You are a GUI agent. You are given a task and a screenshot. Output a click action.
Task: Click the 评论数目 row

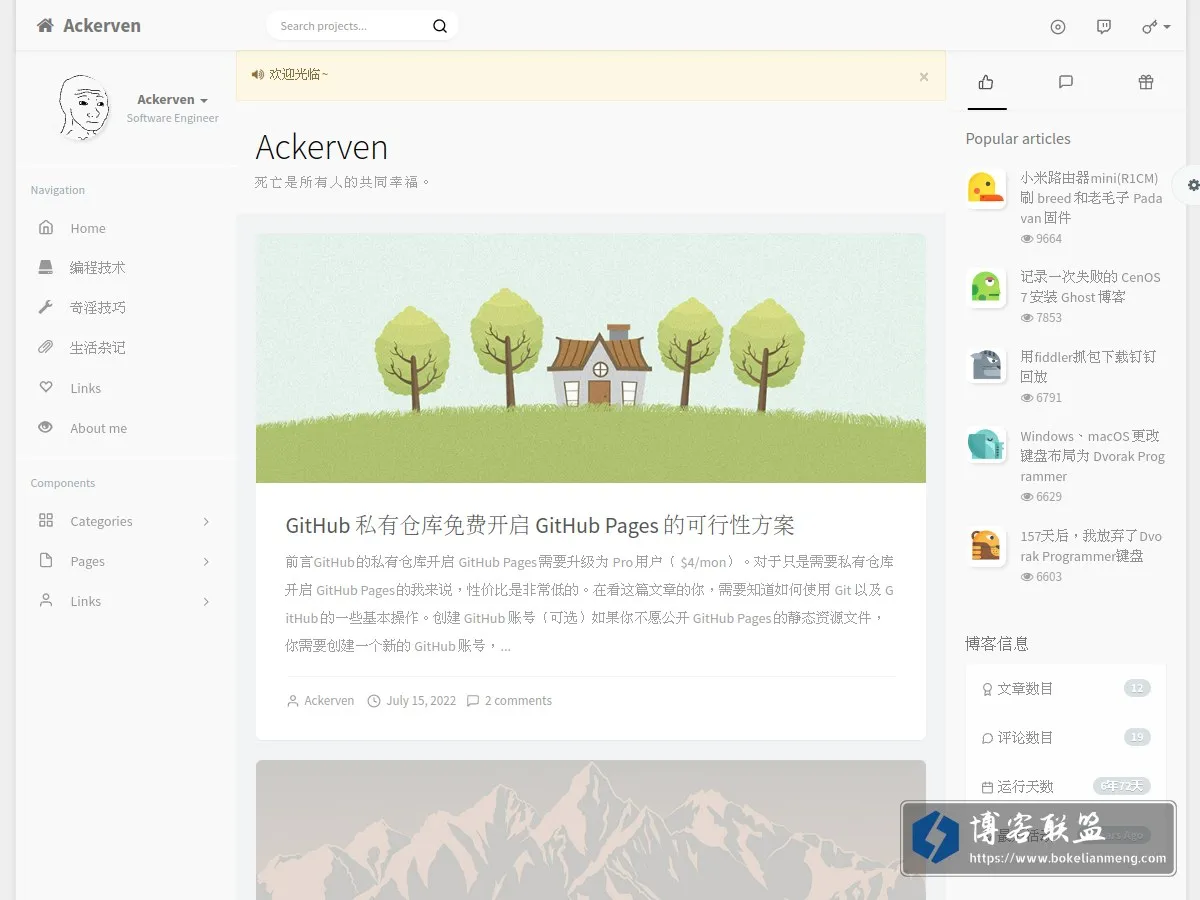[1066, 737]
